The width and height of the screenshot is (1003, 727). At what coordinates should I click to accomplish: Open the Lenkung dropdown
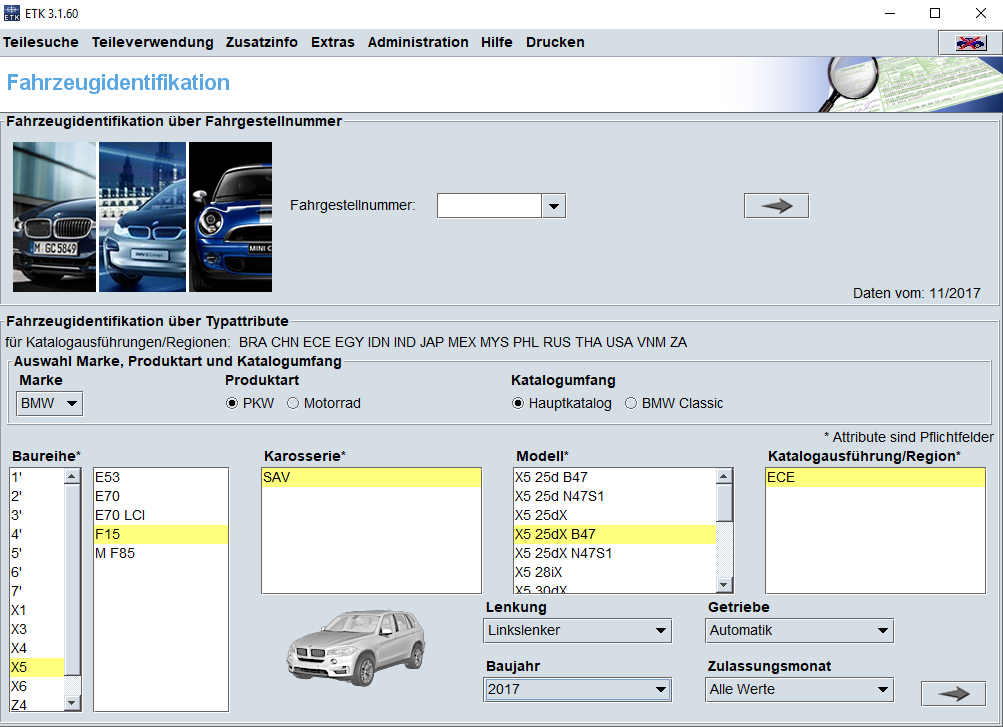coord(661,631)
